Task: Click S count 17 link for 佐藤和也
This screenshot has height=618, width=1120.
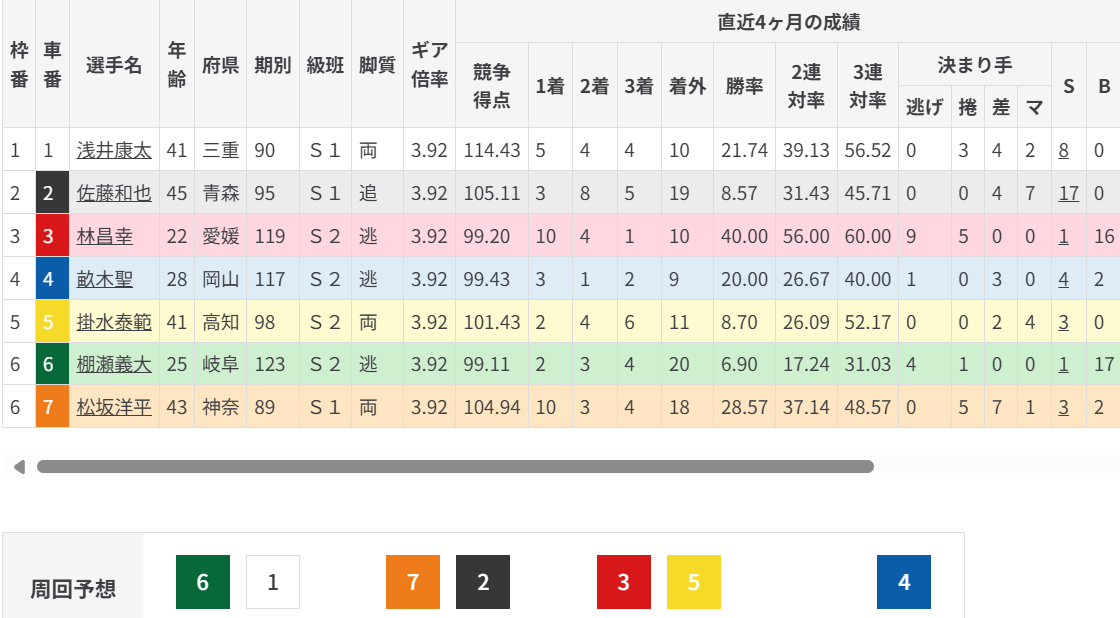Action: coord(1068,193)
